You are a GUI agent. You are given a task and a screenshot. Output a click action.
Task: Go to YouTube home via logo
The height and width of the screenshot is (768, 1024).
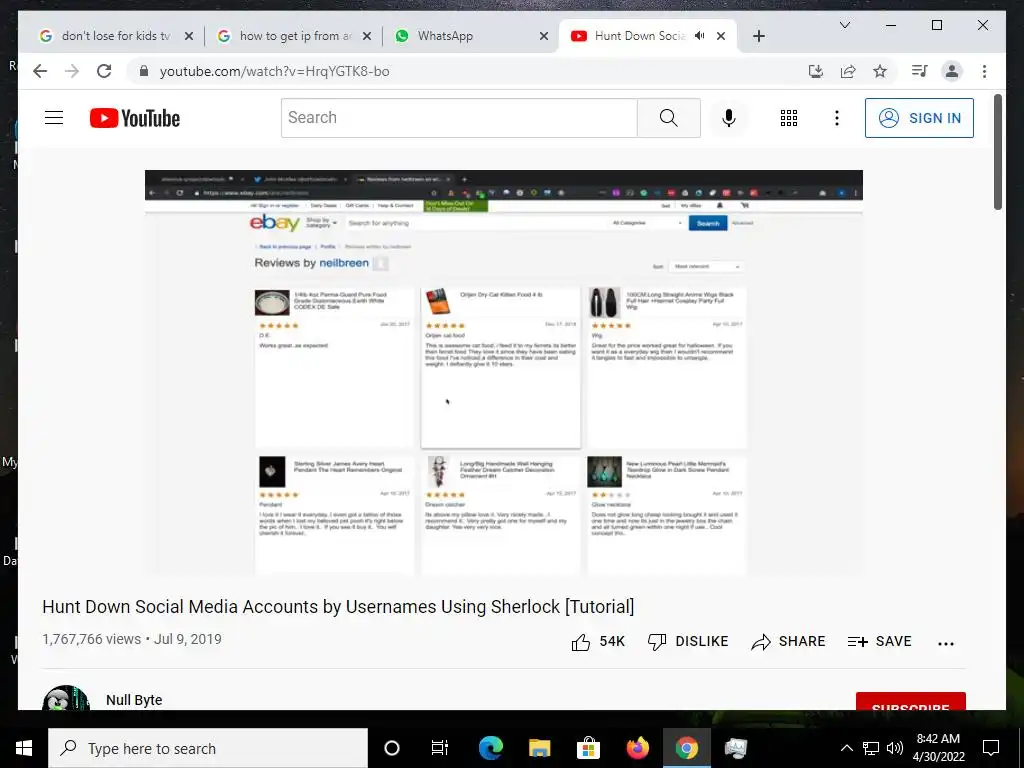click(x=135, y=118)
